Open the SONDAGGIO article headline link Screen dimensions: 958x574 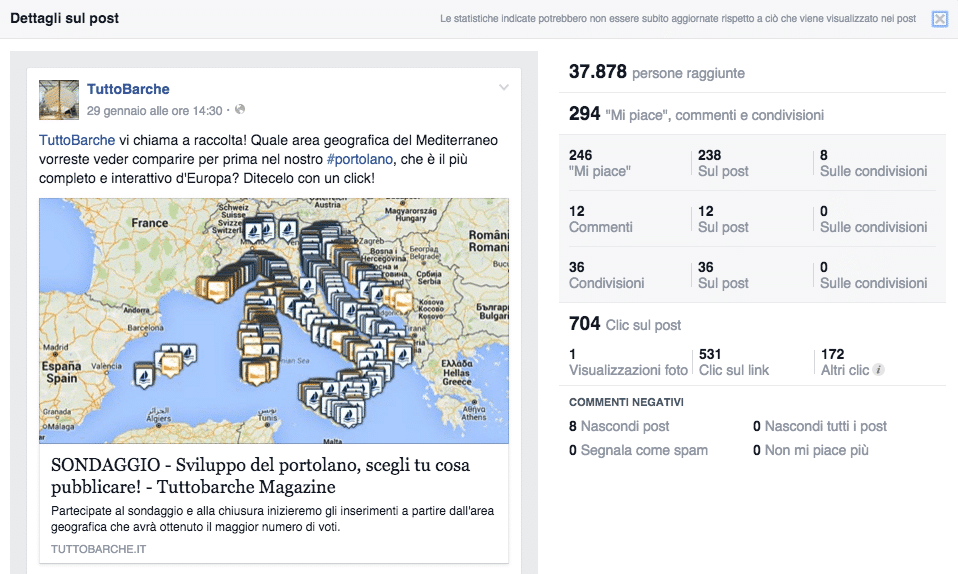pos(260,476)
